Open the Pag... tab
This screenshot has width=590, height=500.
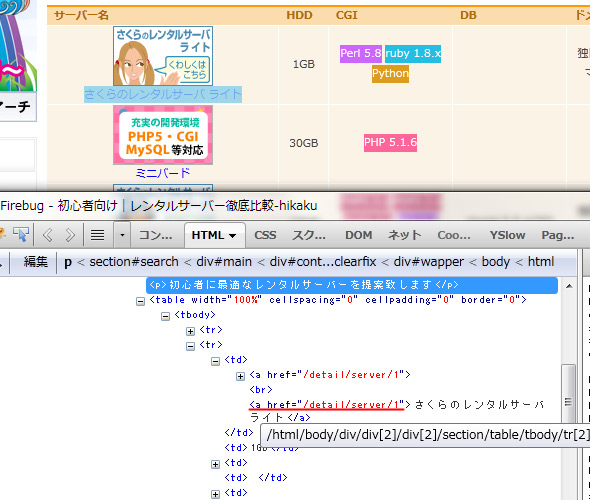(x=558, y=235)
